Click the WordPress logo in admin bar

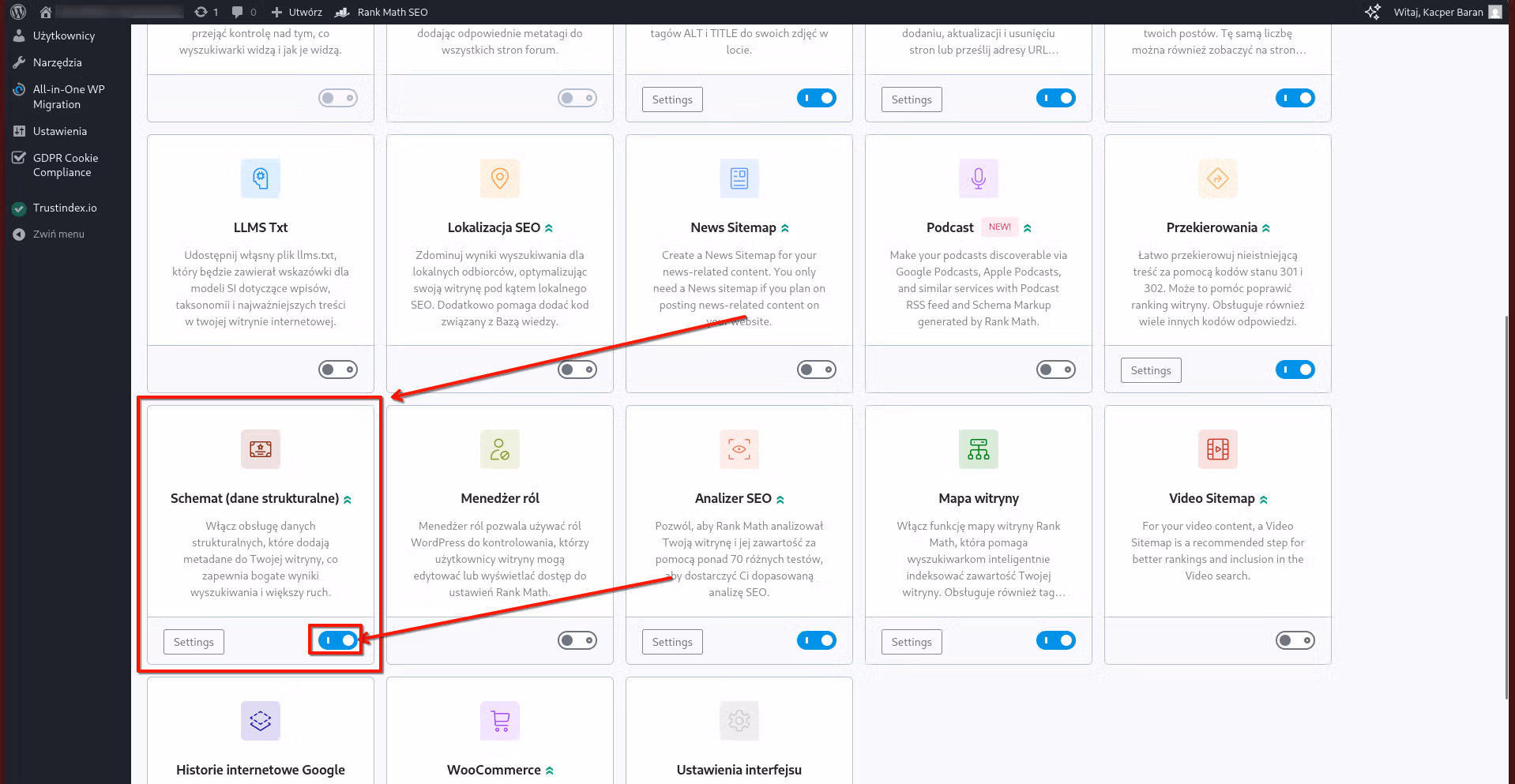click(17, 11)
